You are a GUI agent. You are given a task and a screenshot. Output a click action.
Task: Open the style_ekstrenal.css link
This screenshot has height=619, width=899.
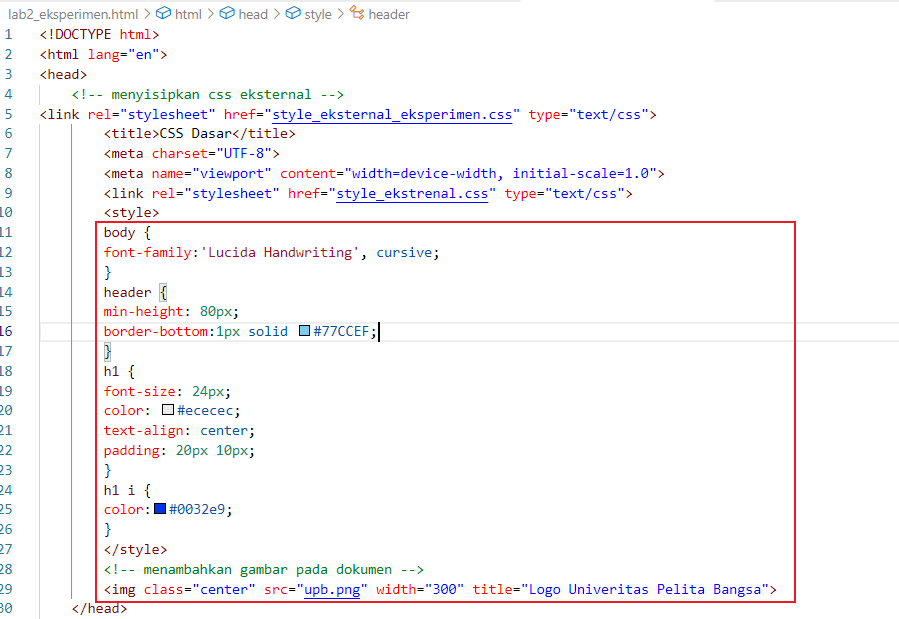pos(412,193)
